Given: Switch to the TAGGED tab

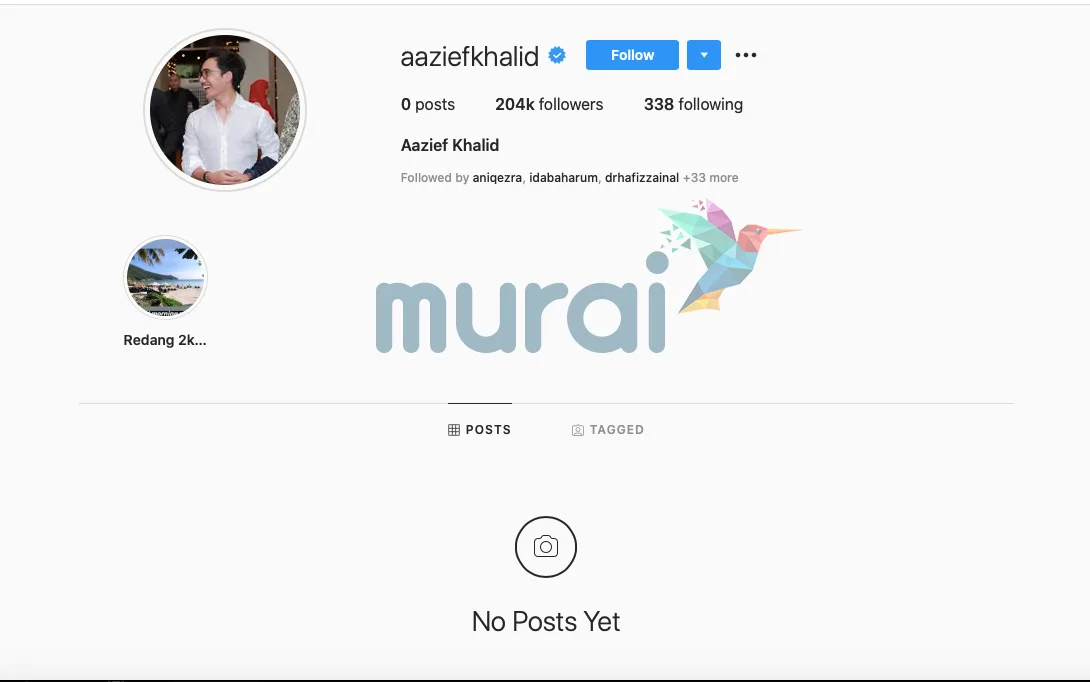Looking at the screenshot, I should pyautogui.click(x=608, y=430).
